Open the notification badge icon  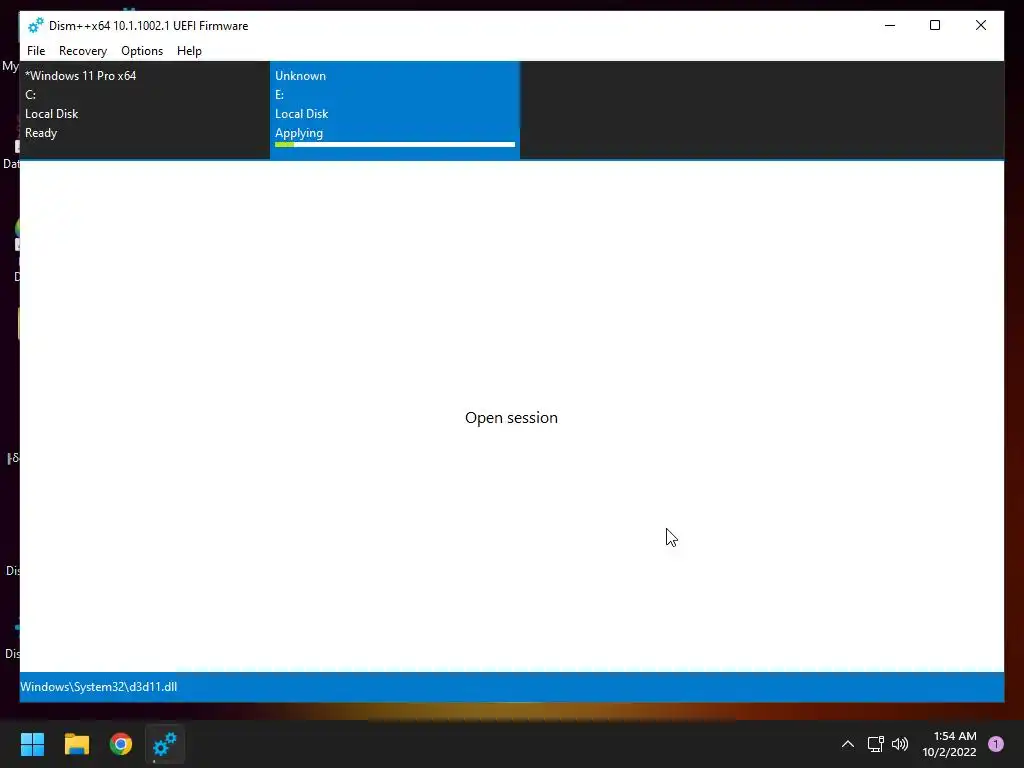click(995, 744)
